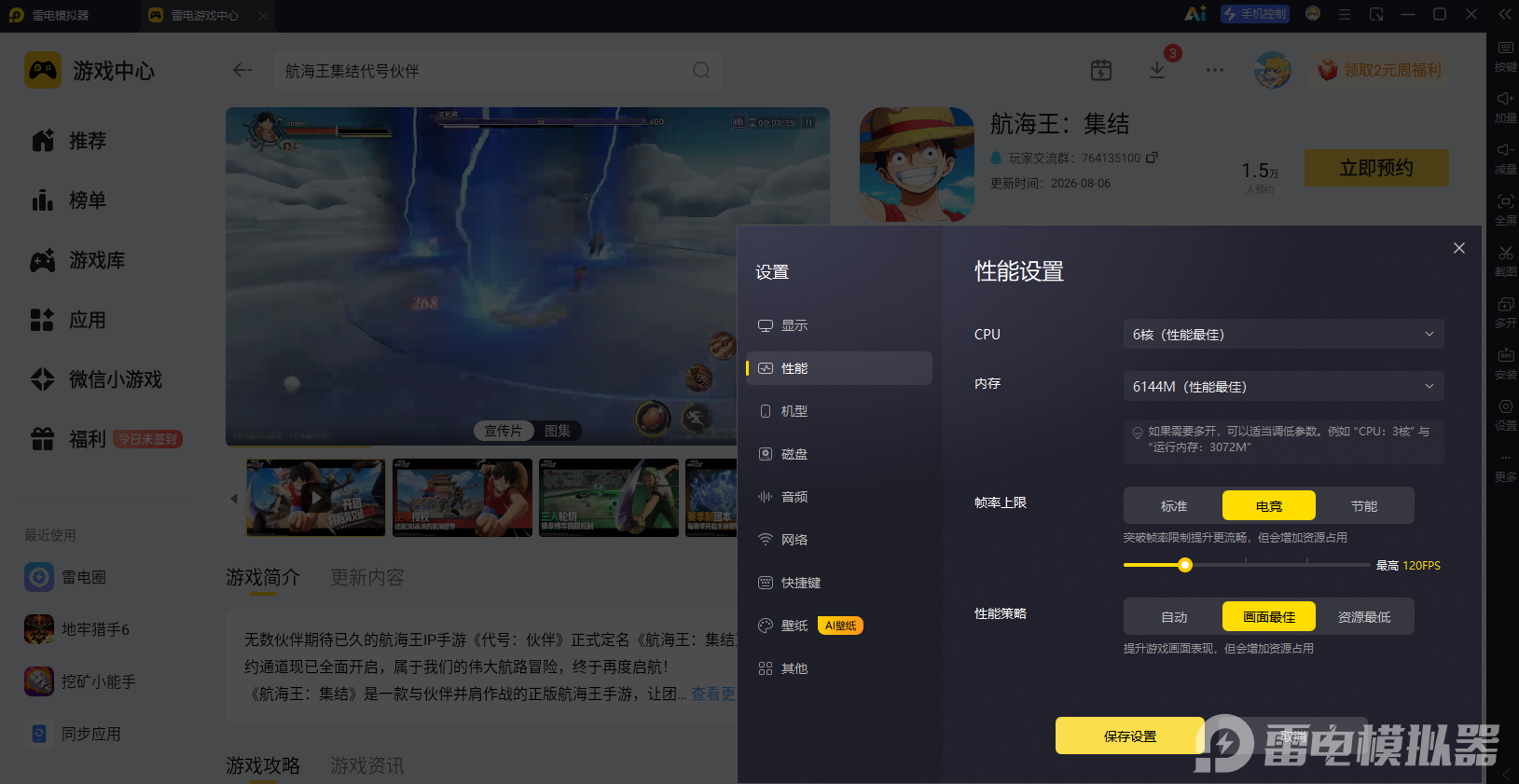Go back with the left arrow icon

pos(242,71)
